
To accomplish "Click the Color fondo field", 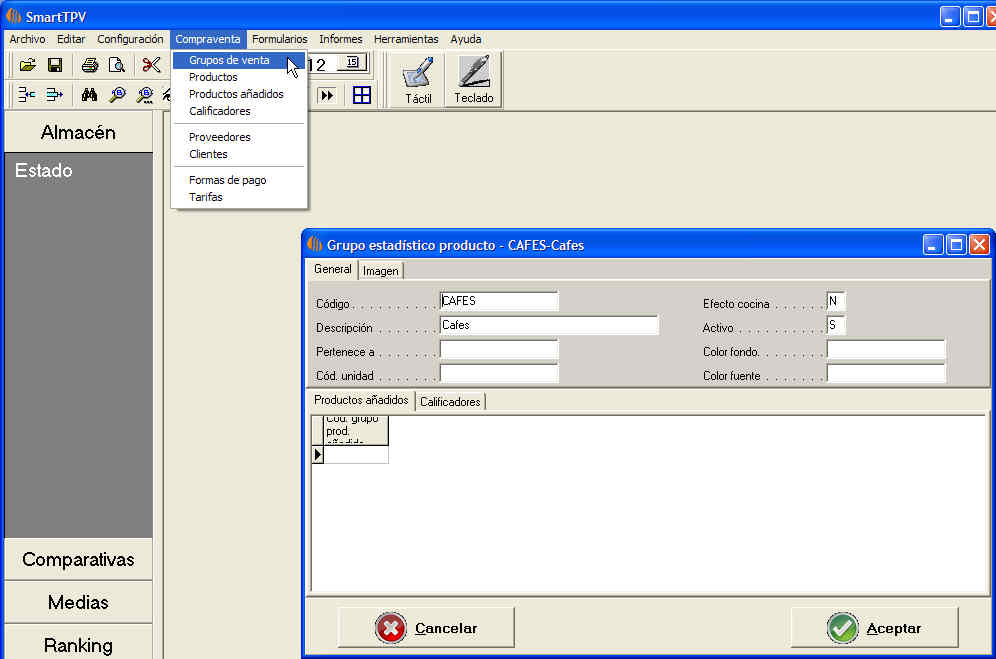I will tap(885, 350).
